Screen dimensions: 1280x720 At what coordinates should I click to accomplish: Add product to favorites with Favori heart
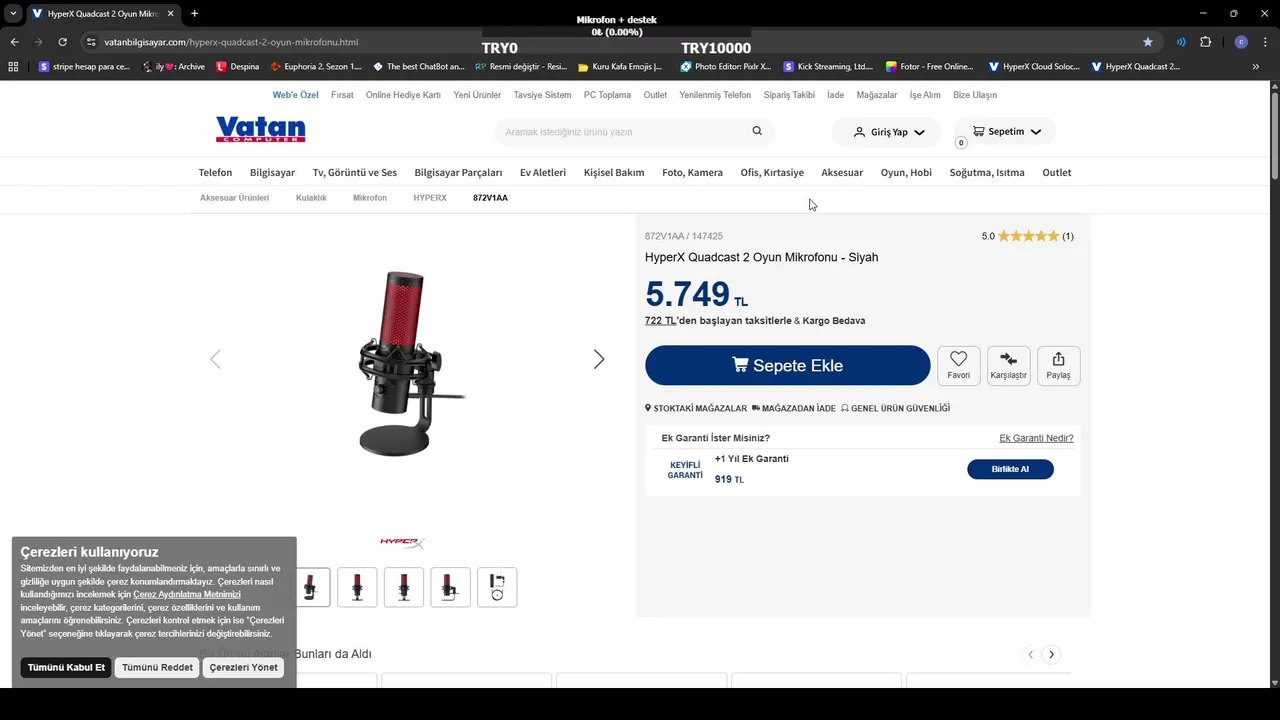pos(958,365)
